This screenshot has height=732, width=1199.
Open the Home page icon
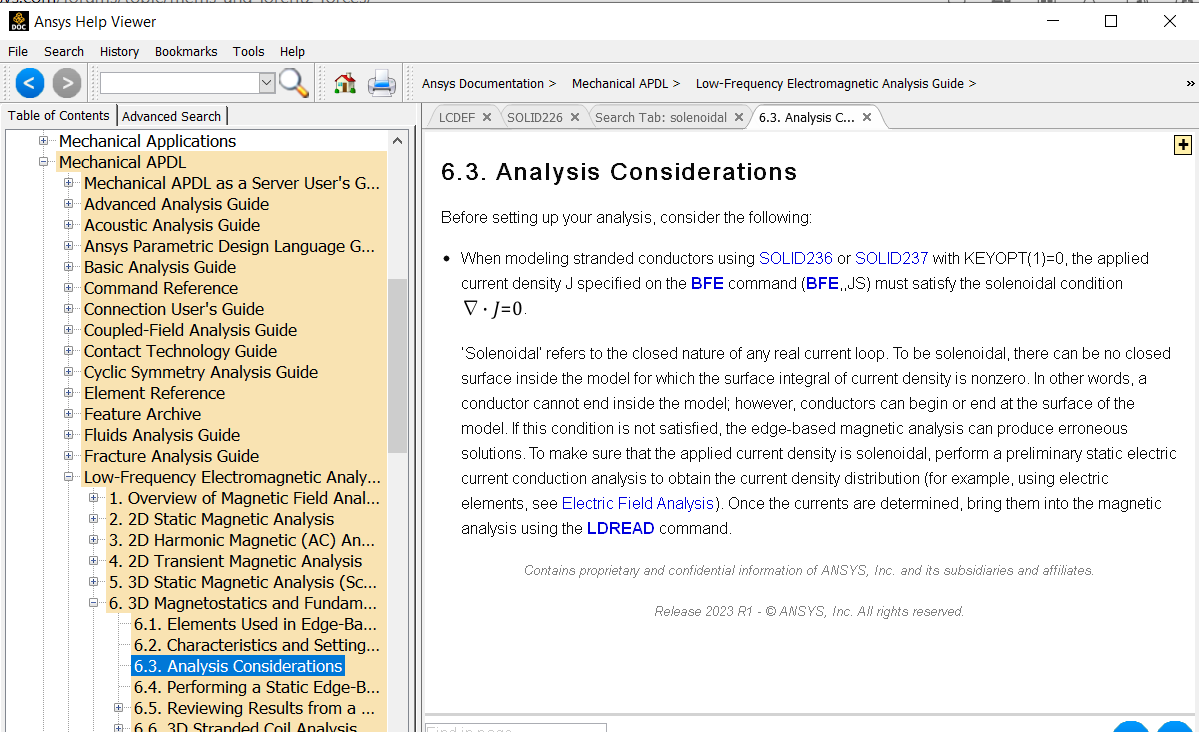coord(345,83)
